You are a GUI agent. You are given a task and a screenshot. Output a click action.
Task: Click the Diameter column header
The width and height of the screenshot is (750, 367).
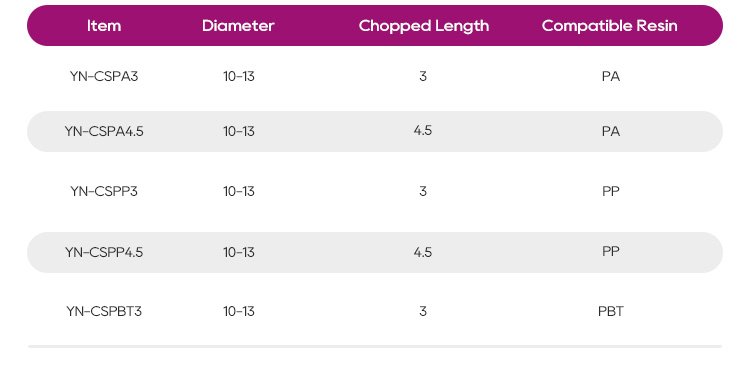click(238, 26)
